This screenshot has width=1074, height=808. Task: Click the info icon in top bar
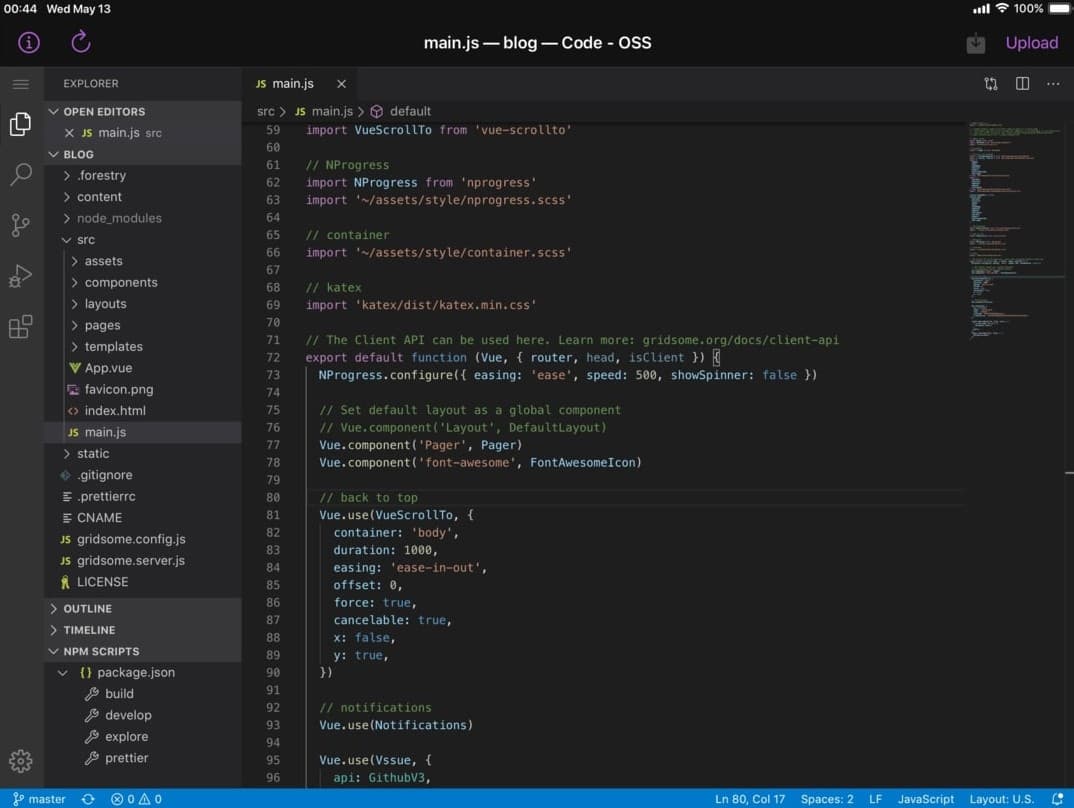point(29,42)
